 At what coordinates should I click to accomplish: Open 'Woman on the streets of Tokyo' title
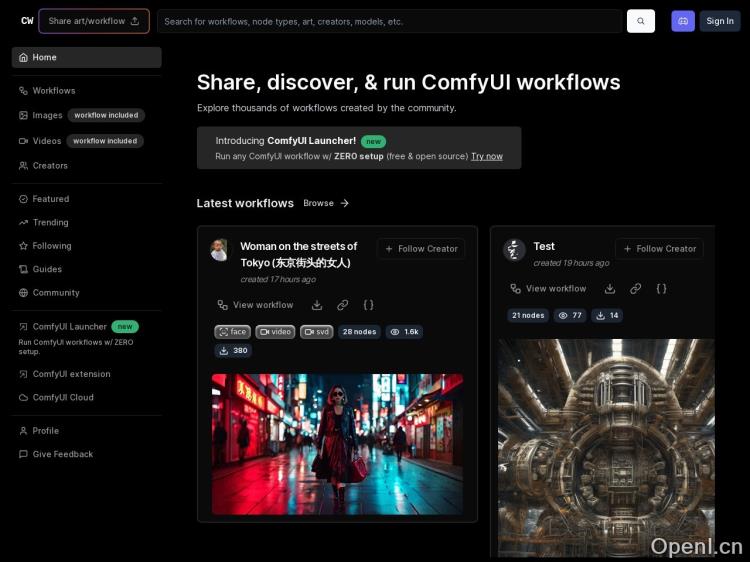(299, 254)
